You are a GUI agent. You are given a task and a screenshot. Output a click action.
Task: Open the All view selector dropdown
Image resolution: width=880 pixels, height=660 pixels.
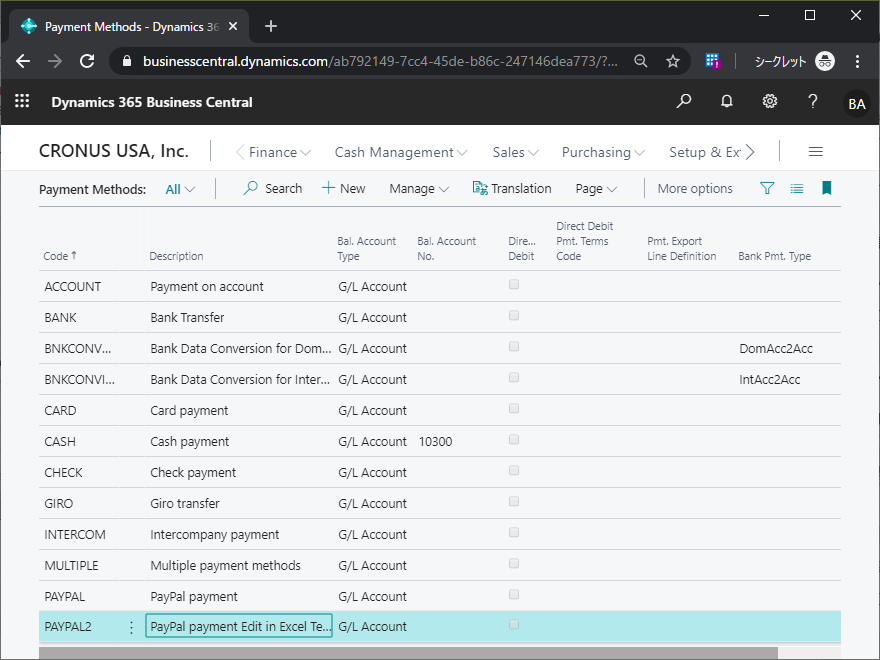click(x=180, y=189)
